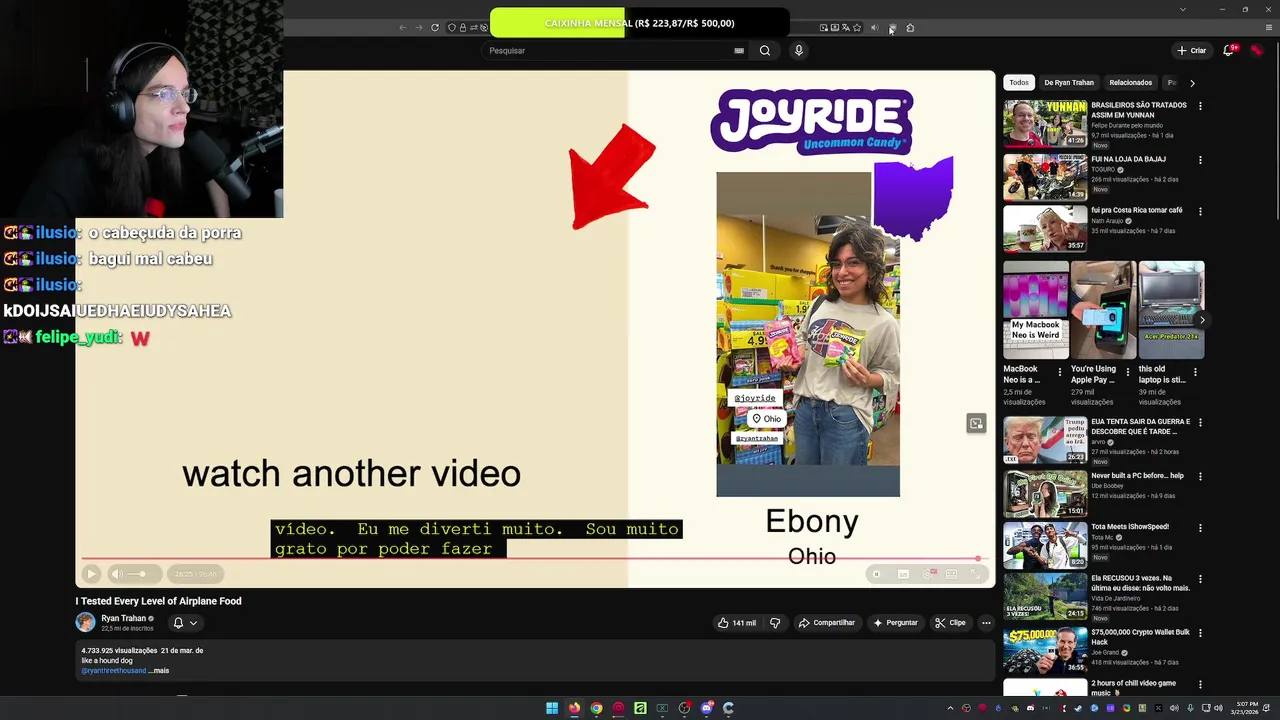This screenshot has width=1280, height=720.
Task: Open more actions menu beside Clipe
Action: pyautogui.click(x=986, y=623)
